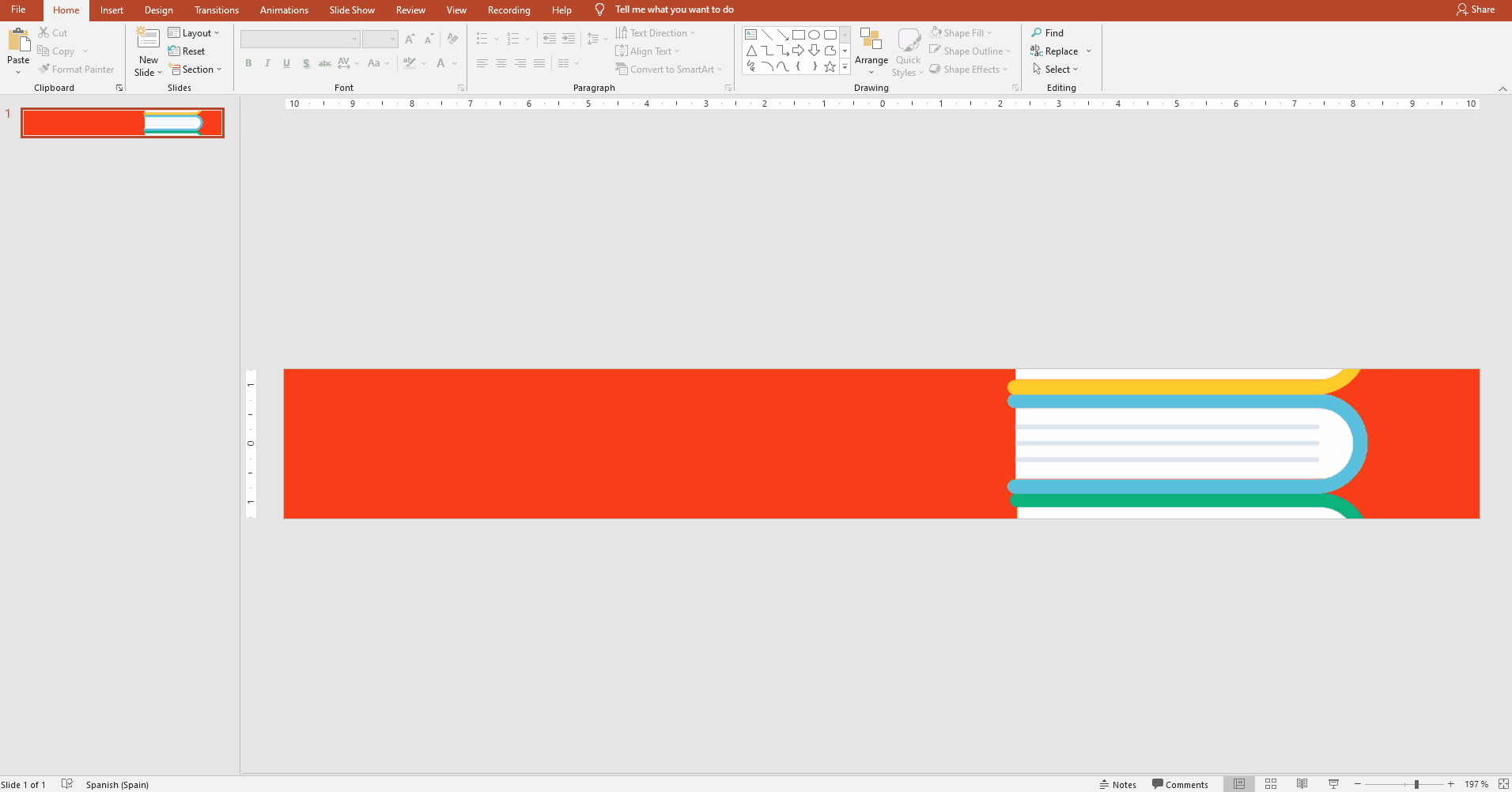Expand the Layout dropdown

pyautogui.click(x=195, y=33)
